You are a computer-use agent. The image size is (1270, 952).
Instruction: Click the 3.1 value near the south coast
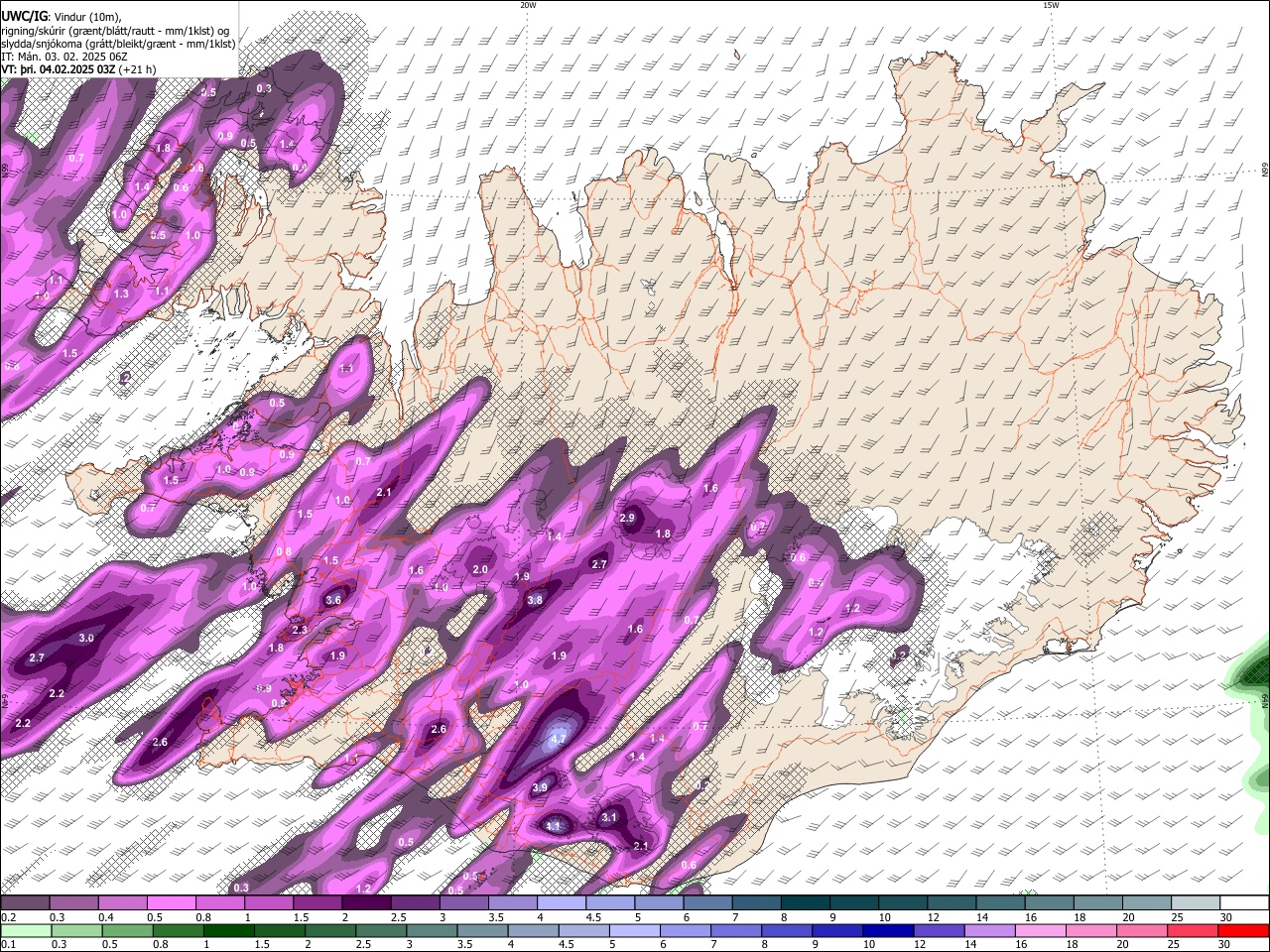(x=609, y=817)
